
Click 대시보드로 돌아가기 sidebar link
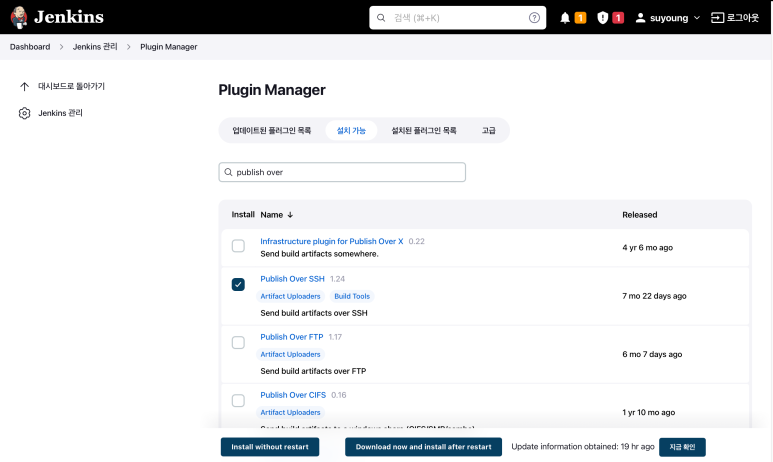click(x=71, y=86)
